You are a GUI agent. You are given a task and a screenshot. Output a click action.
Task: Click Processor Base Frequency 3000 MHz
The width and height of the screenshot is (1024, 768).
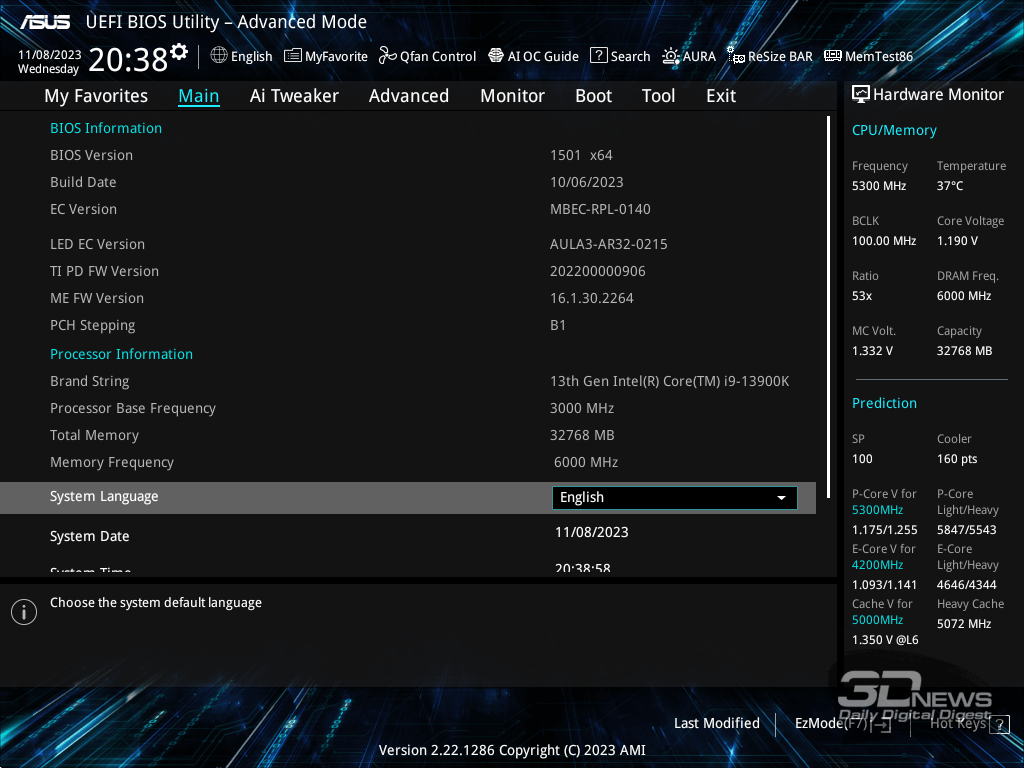(x=582, y=408)
